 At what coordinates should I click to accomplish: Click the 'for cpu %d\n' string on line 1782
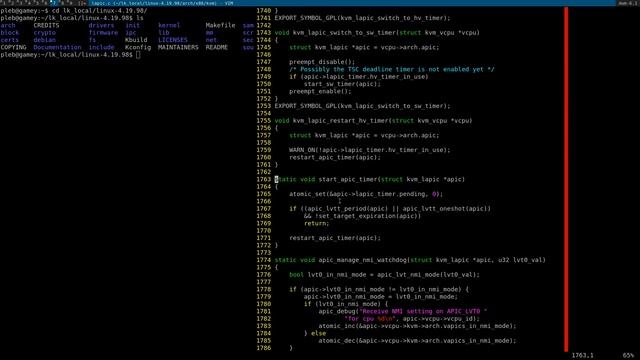(x=369, y=319)
